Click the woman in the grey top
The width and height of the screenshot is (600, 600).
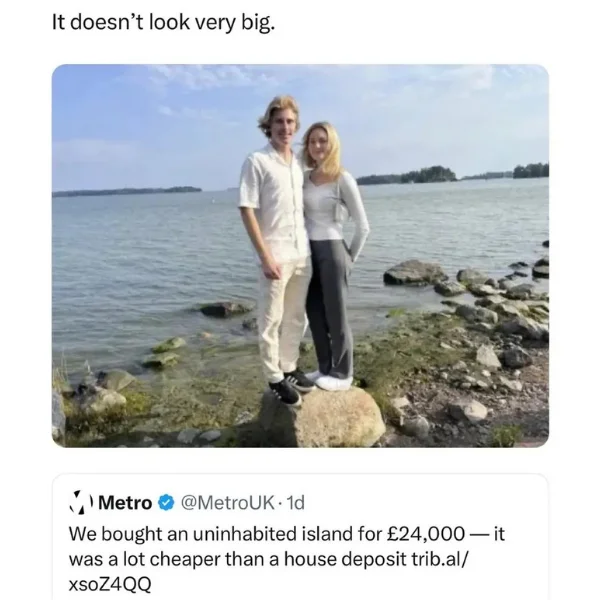333,253
